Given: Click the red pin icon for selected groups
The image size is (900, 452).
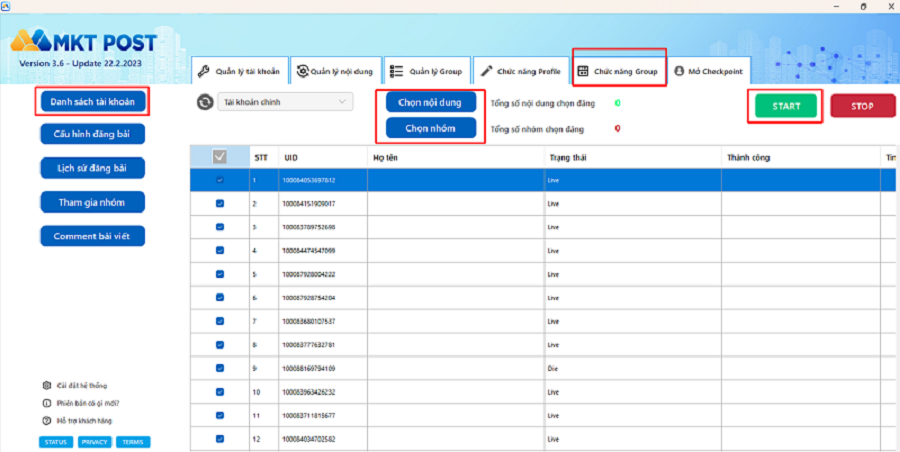Looking at the screenshot, I should (x=618, y=128).
